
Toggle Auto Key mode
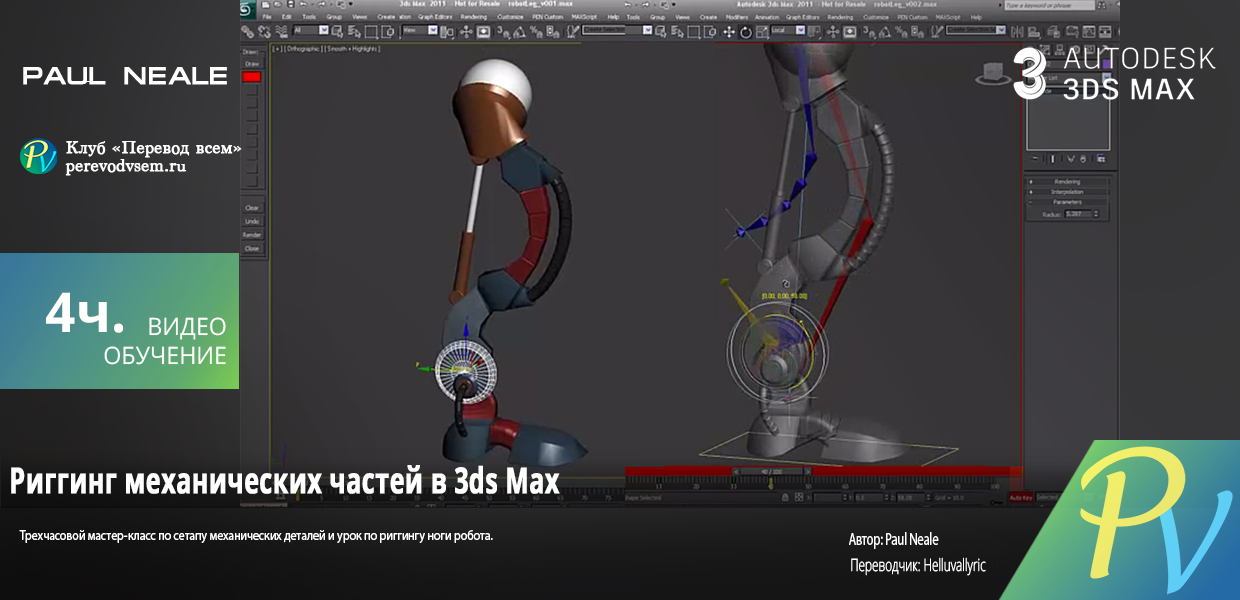pos(1021,497)
